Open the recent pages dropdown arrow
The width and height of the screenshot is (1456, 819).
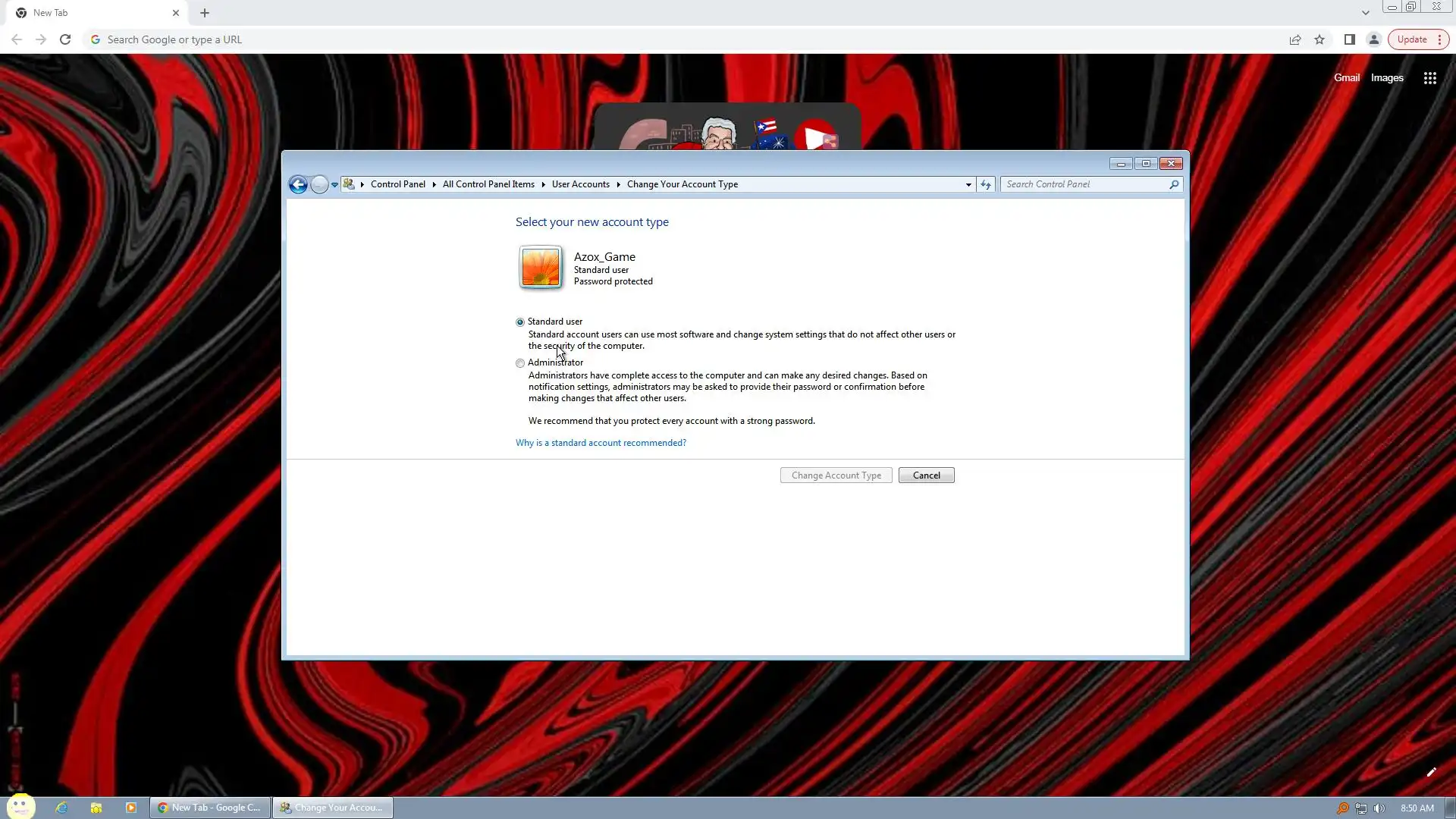334,184
